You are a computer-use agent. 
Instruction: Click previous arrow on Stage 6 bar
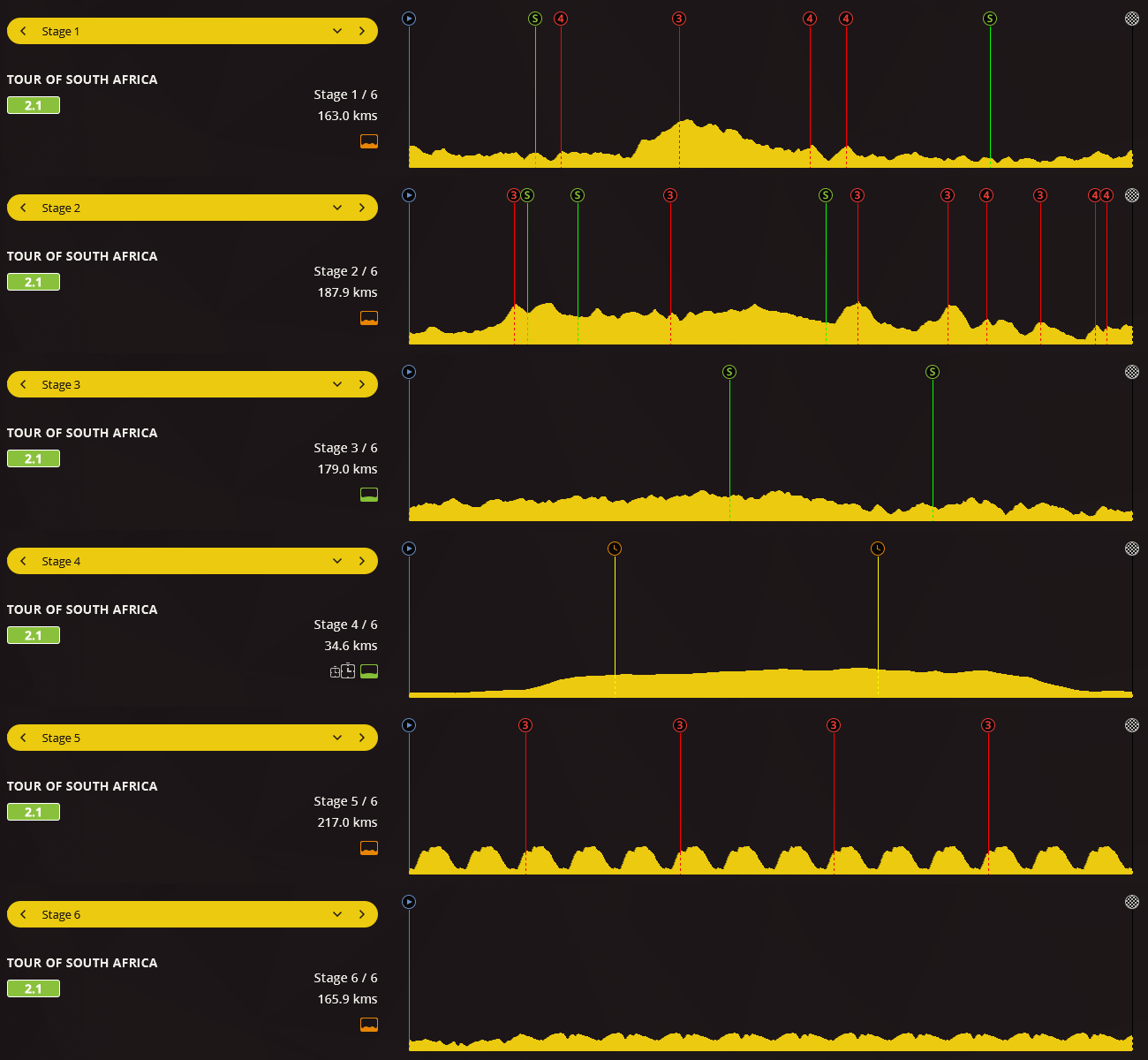coord(23,914)
